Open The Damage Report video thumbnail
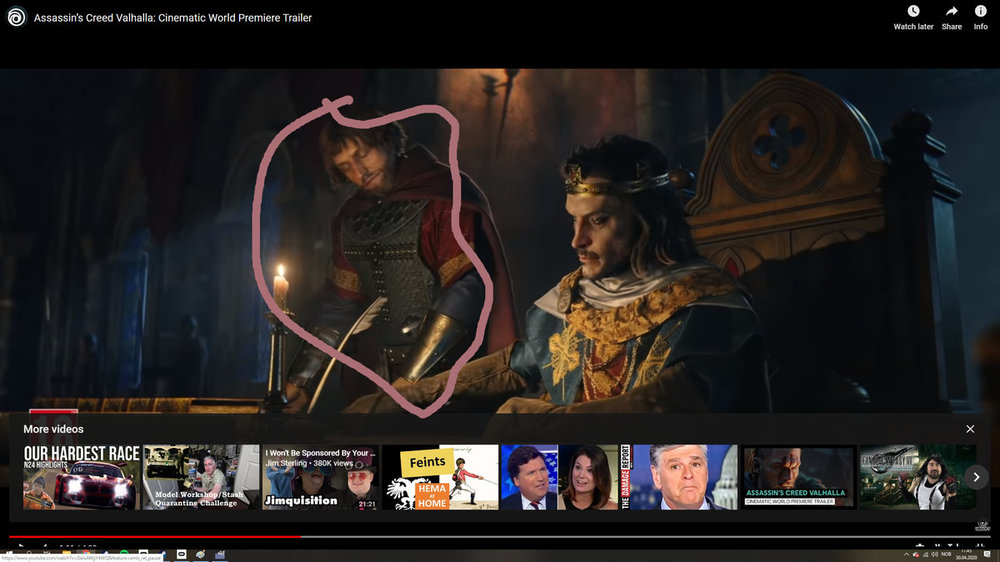The height and width of the screenshot is (562, 1000). 679,477
